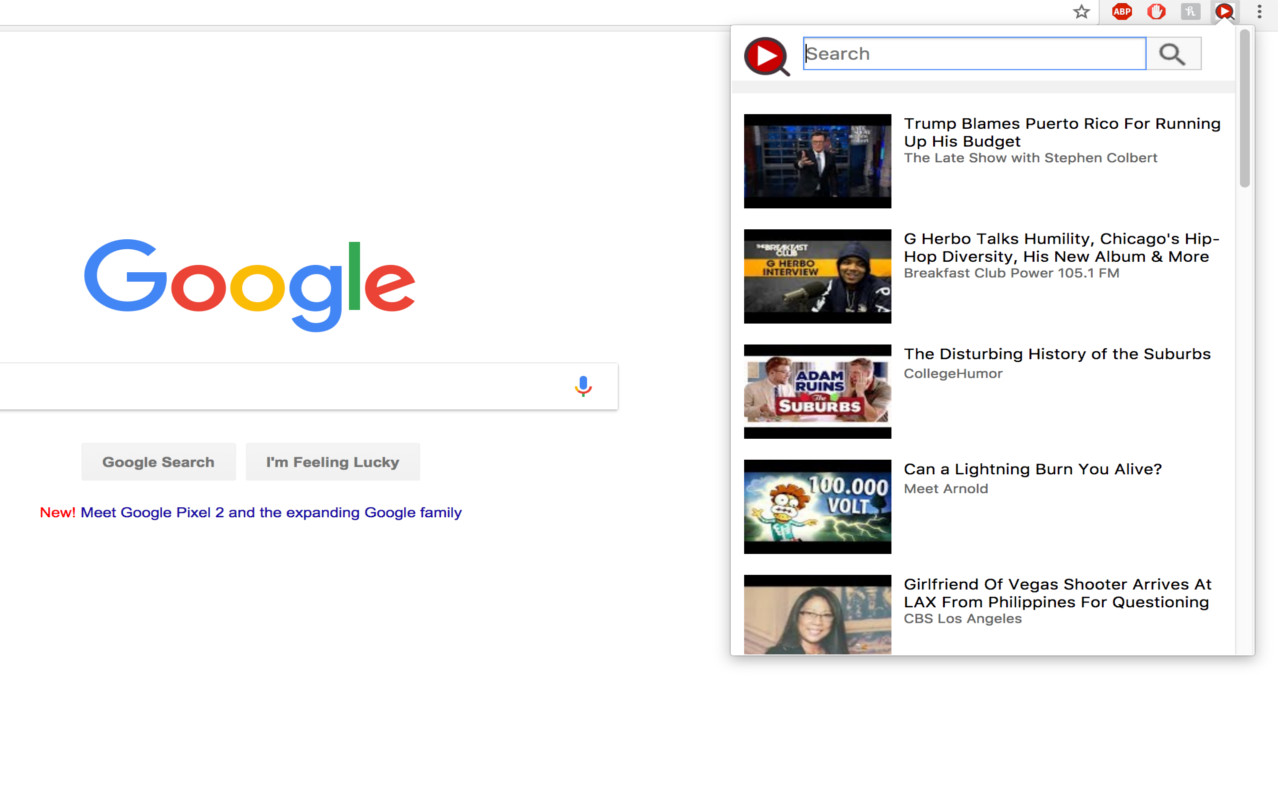Open title G Herbo Talks Humility
This screenshot has height=800, width=1280.
coord(1062,247)
